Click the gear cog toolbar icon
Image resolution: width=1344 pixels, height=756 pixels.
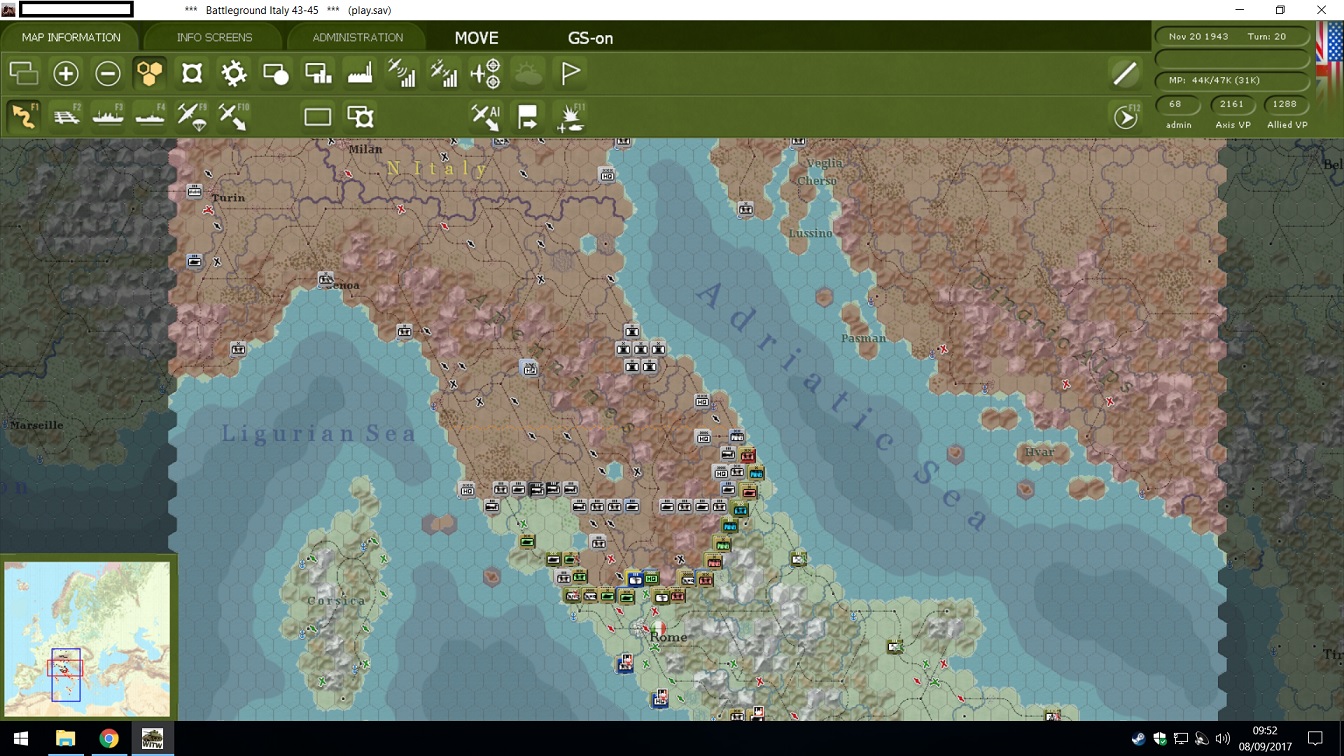pyautogui.click(x=234, y=73)
